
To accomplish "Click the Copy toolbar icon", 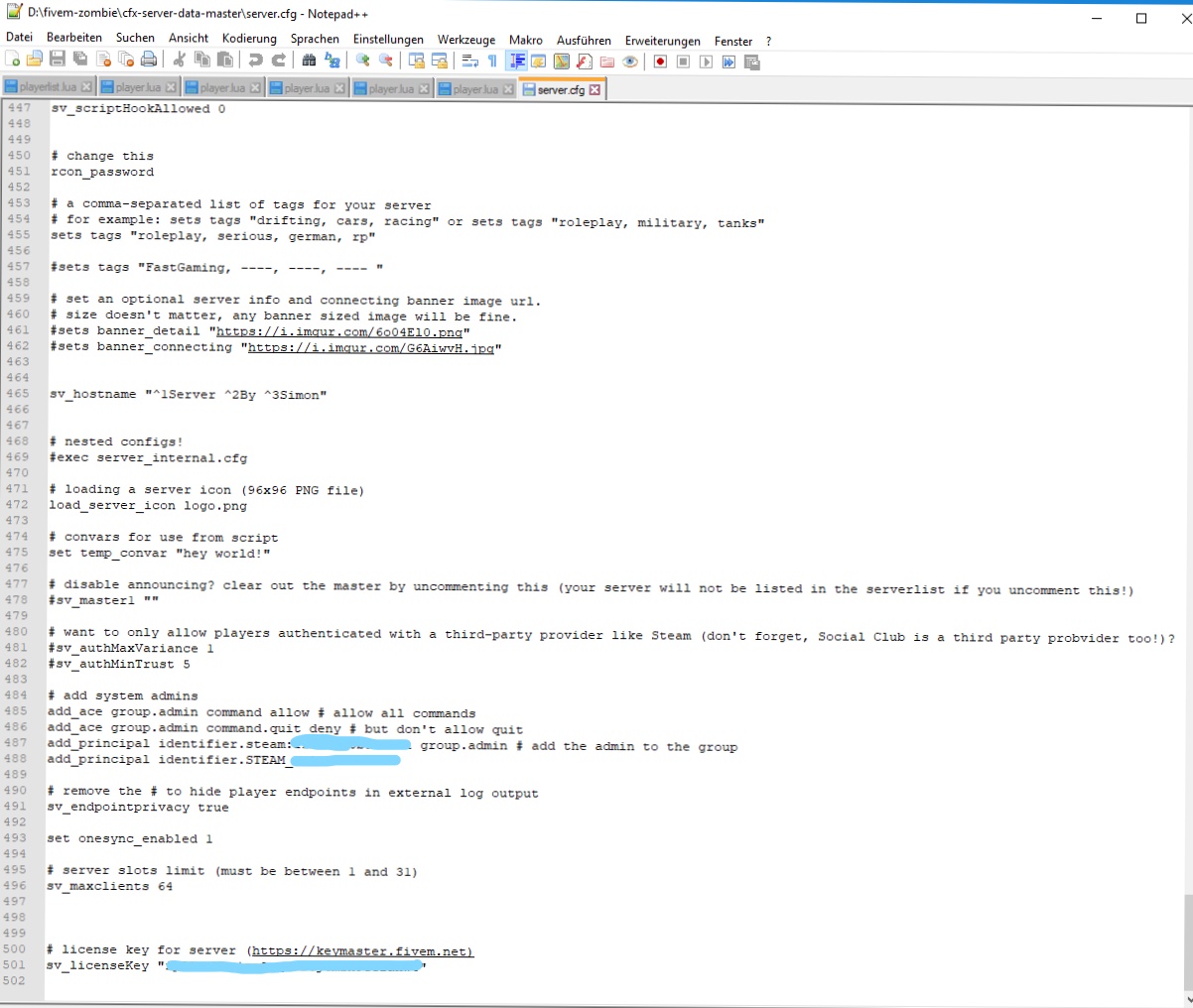I will (202, 61).
